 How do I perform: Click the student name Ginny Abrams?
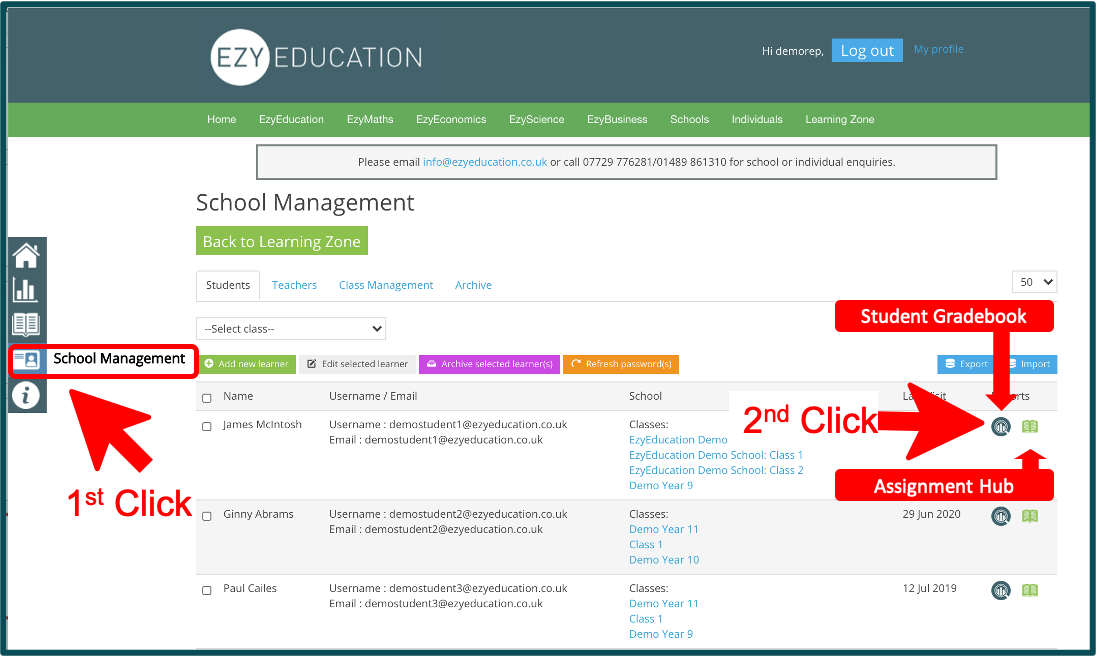tap(259, 514)
